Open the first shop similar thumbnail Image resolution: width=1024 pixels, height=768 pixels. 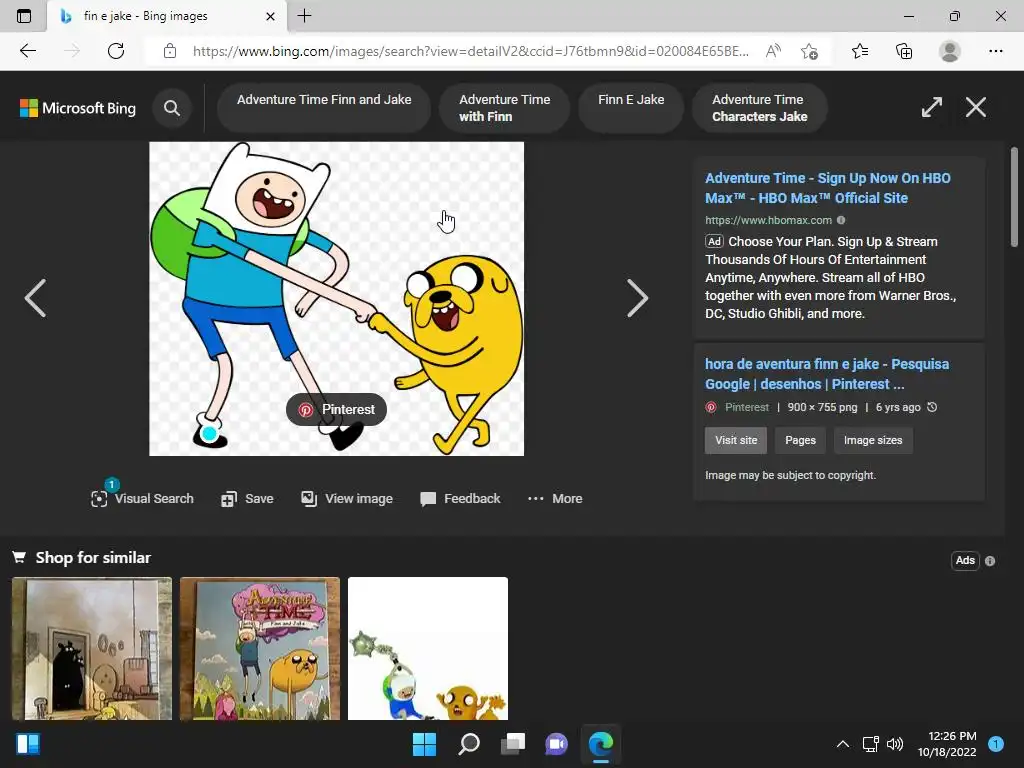(92, 648)
